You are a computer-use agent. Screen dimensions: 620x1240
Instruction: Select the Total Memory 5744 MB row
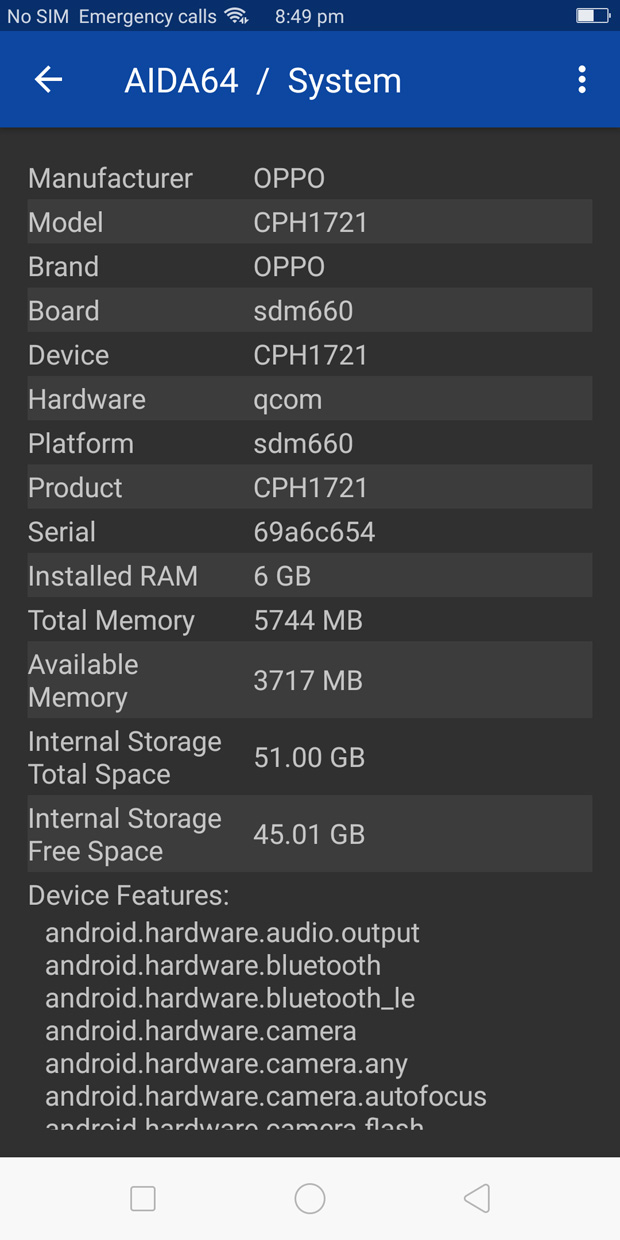(x=310, y=620)
